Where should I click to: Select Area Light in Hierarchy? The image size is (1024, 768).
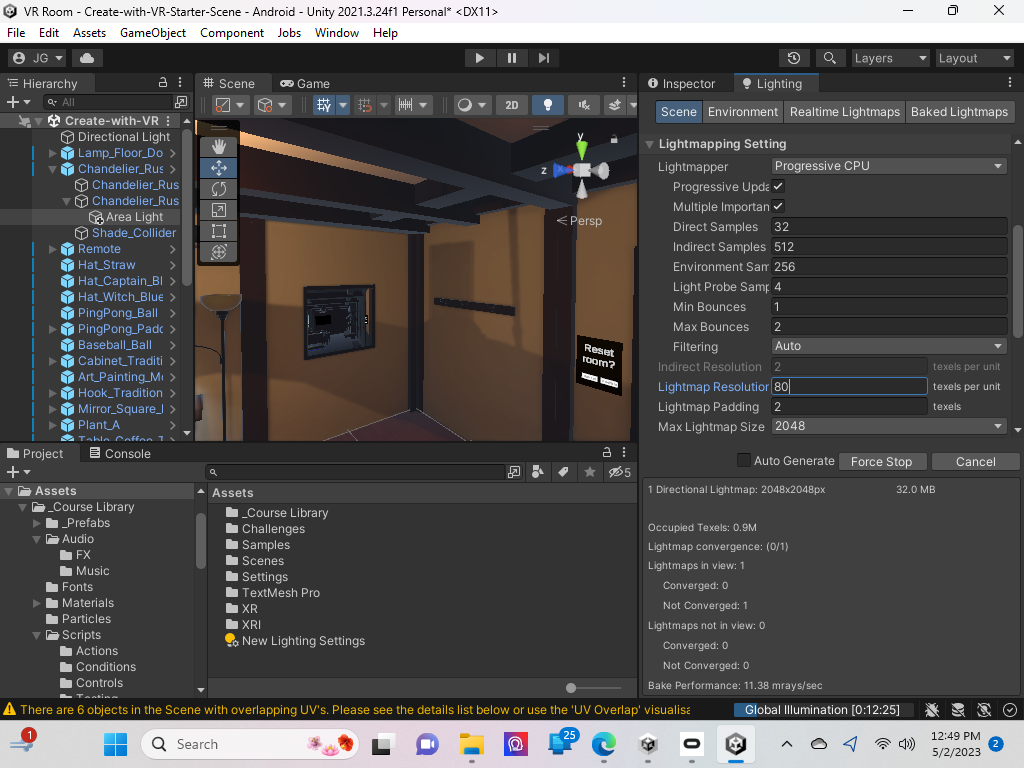click(134, 217)
